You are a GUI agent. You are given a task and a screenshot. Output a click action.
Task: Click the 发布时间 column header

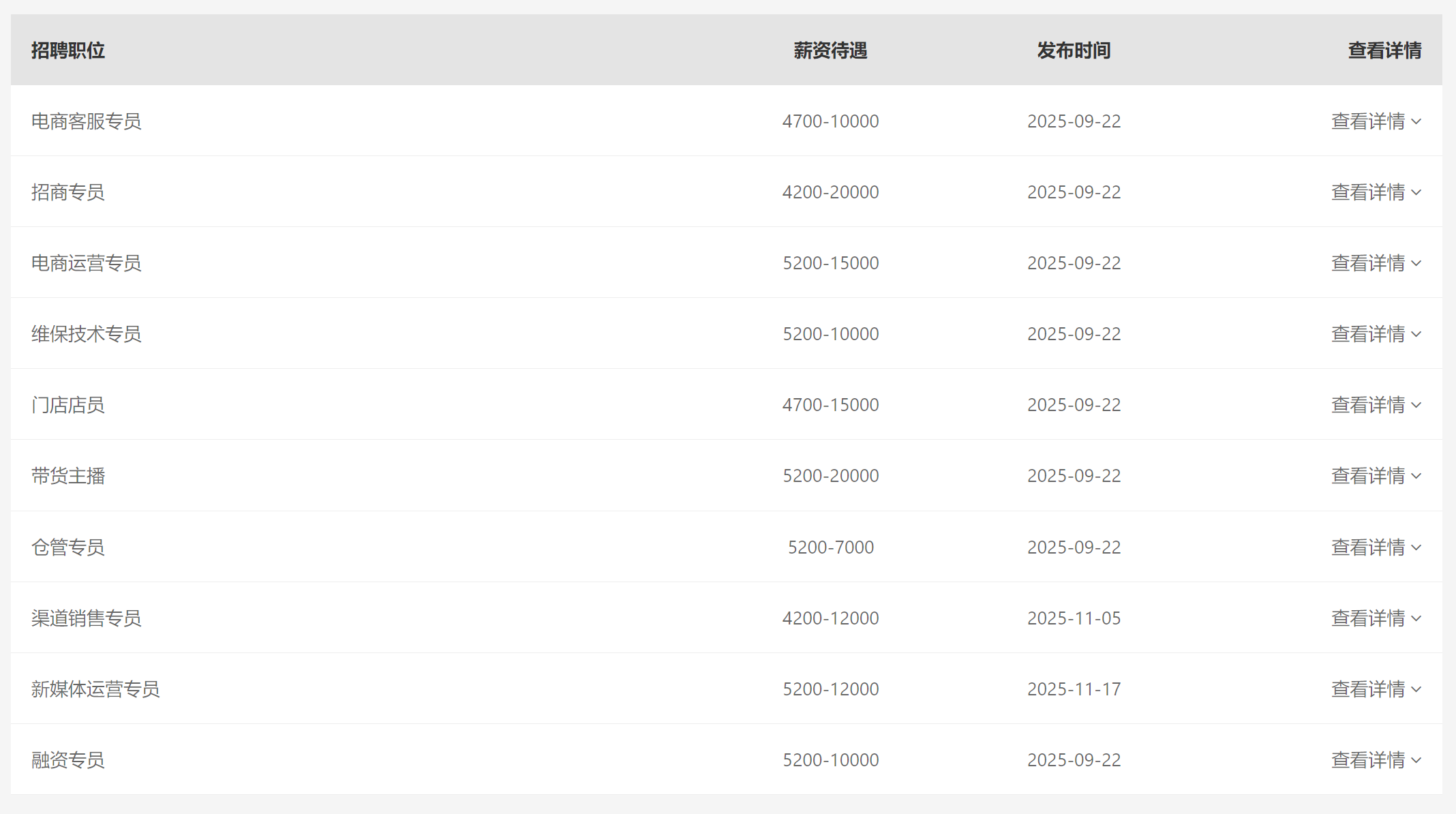click(x=1074, y=50)
